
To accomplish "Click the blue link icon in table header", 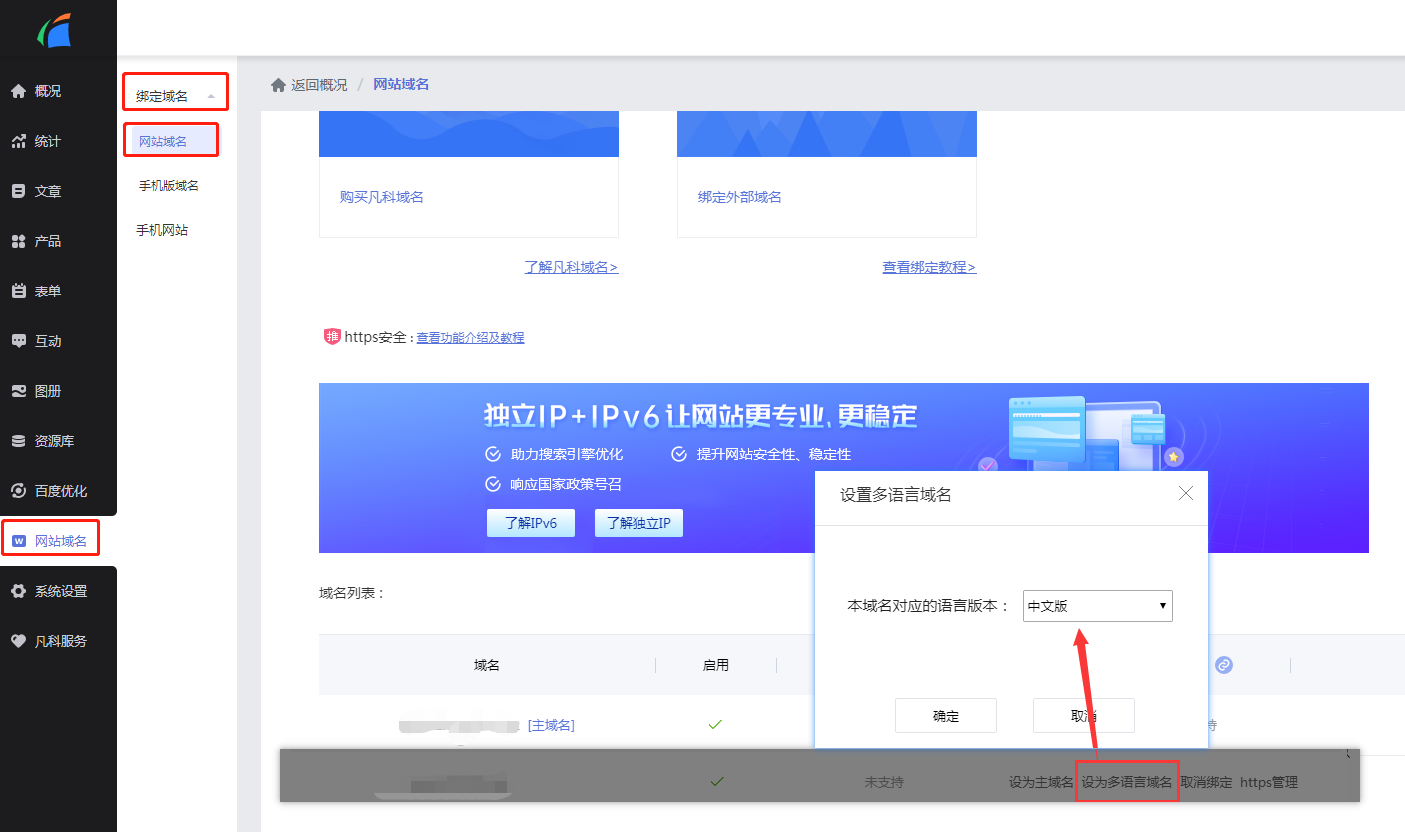I will (1223, 665).
